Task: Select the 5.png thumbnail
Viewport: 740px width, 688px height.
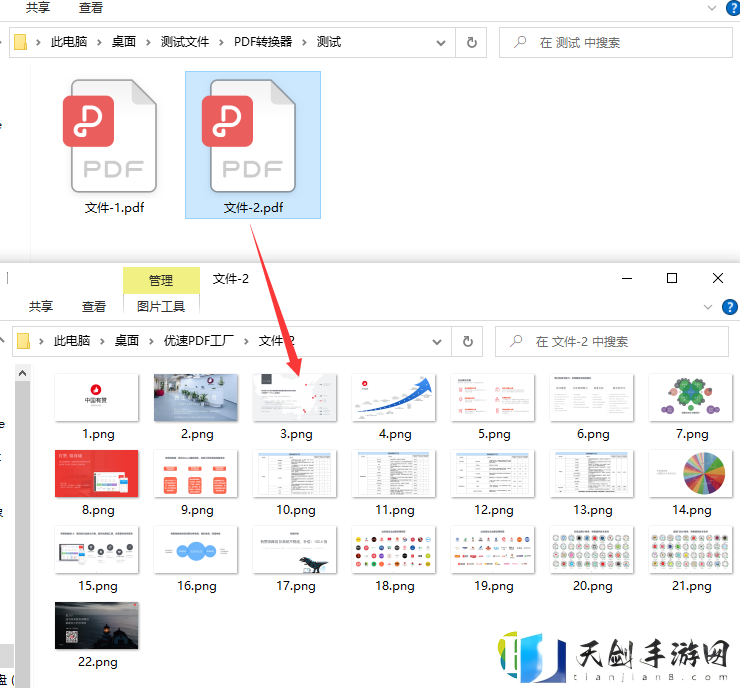Action: tap(493, 397)
